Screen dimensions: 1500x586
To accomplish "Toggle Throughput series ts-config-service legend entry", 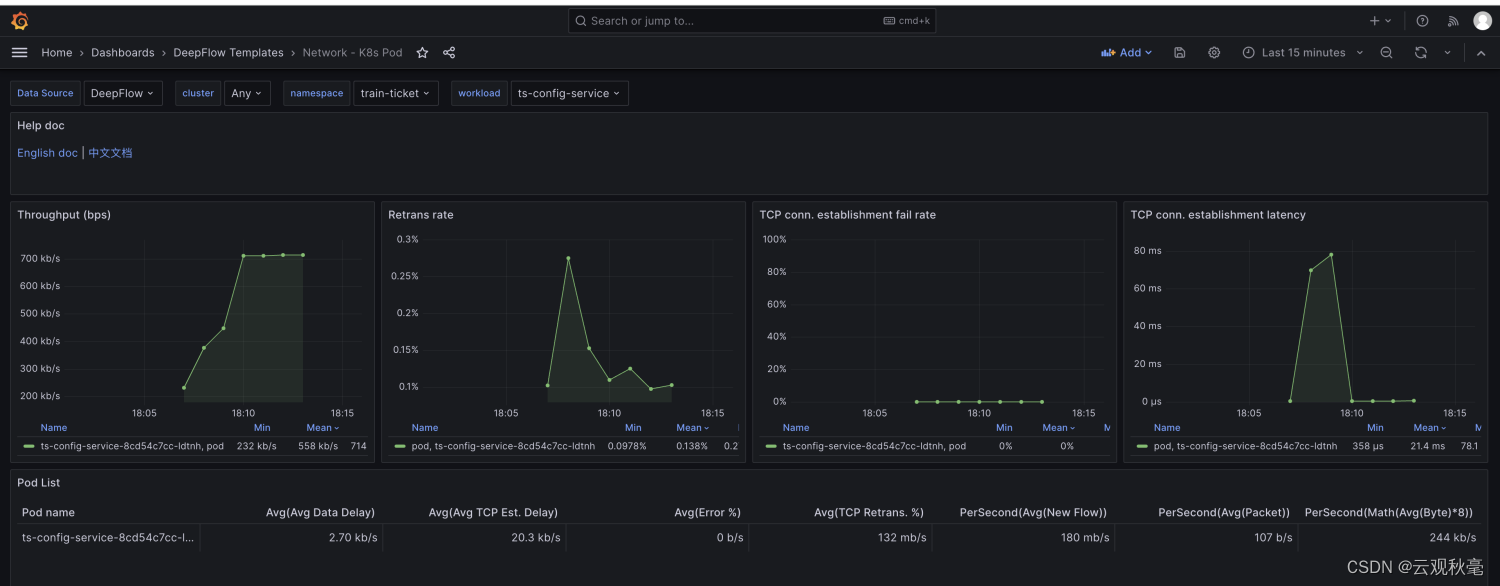I will (132, 446).
